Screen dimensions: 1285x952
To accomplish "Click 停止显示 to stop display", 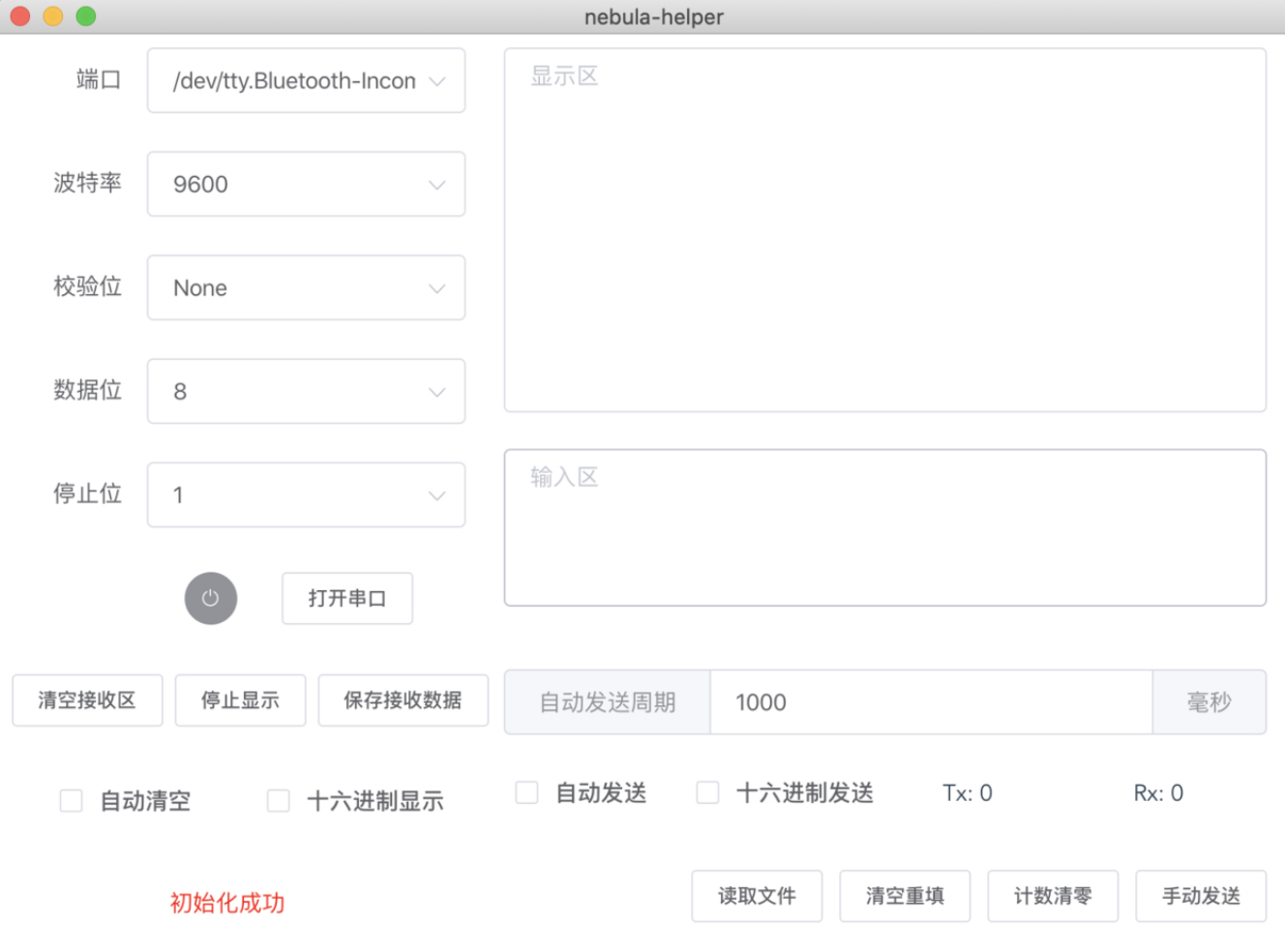I will pyautogui.click(x=240, y=700).
